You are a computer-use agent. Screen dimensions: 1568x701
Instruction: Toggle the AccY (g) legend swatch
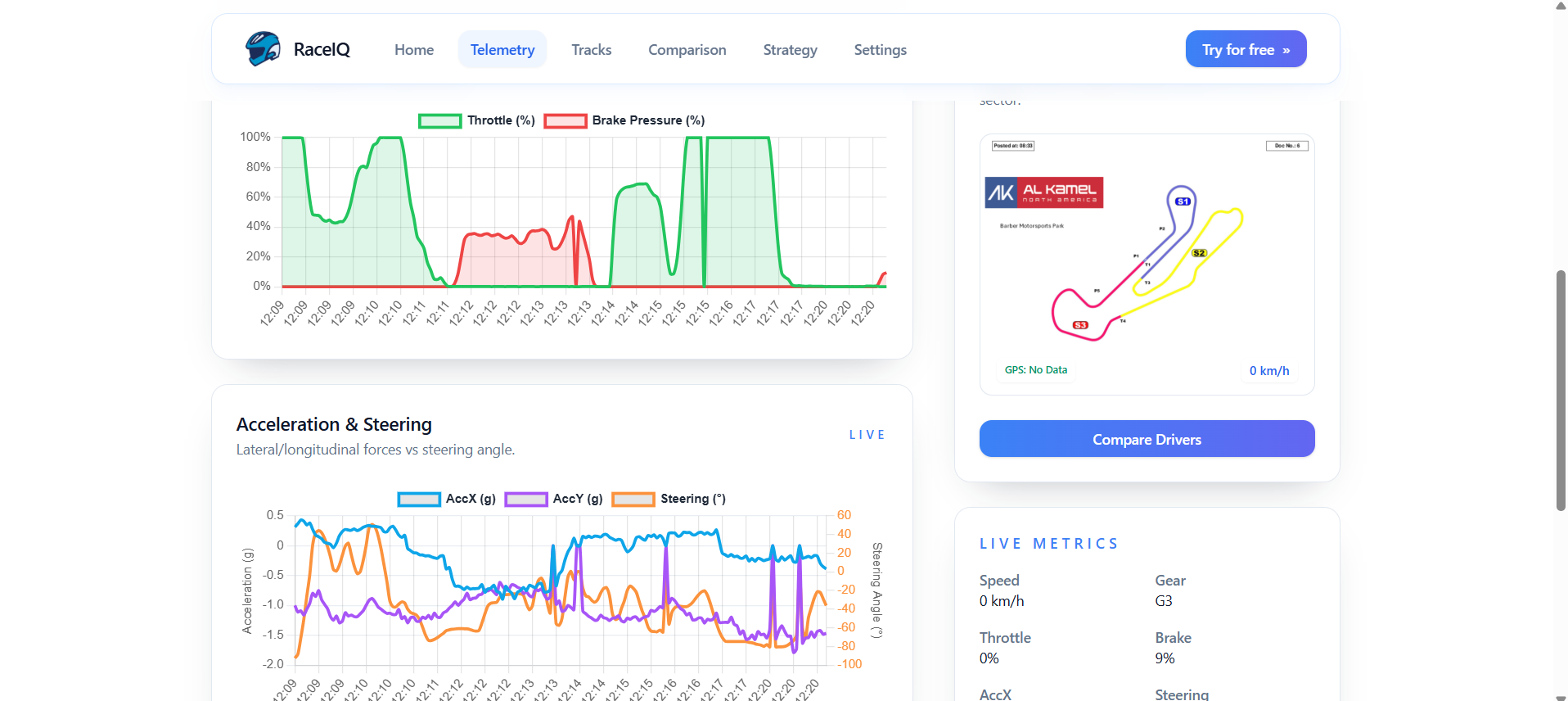[x=525, y=500]
